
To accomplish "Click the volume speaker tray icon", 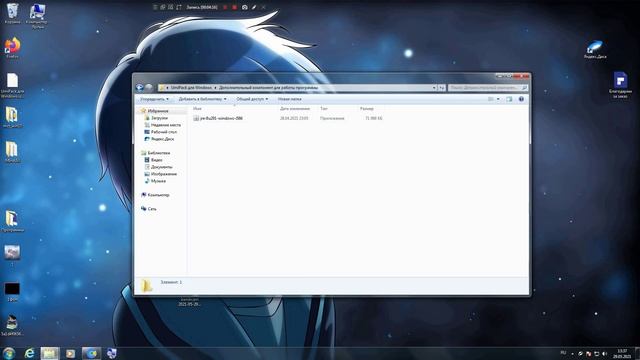I will pos(604,353).
